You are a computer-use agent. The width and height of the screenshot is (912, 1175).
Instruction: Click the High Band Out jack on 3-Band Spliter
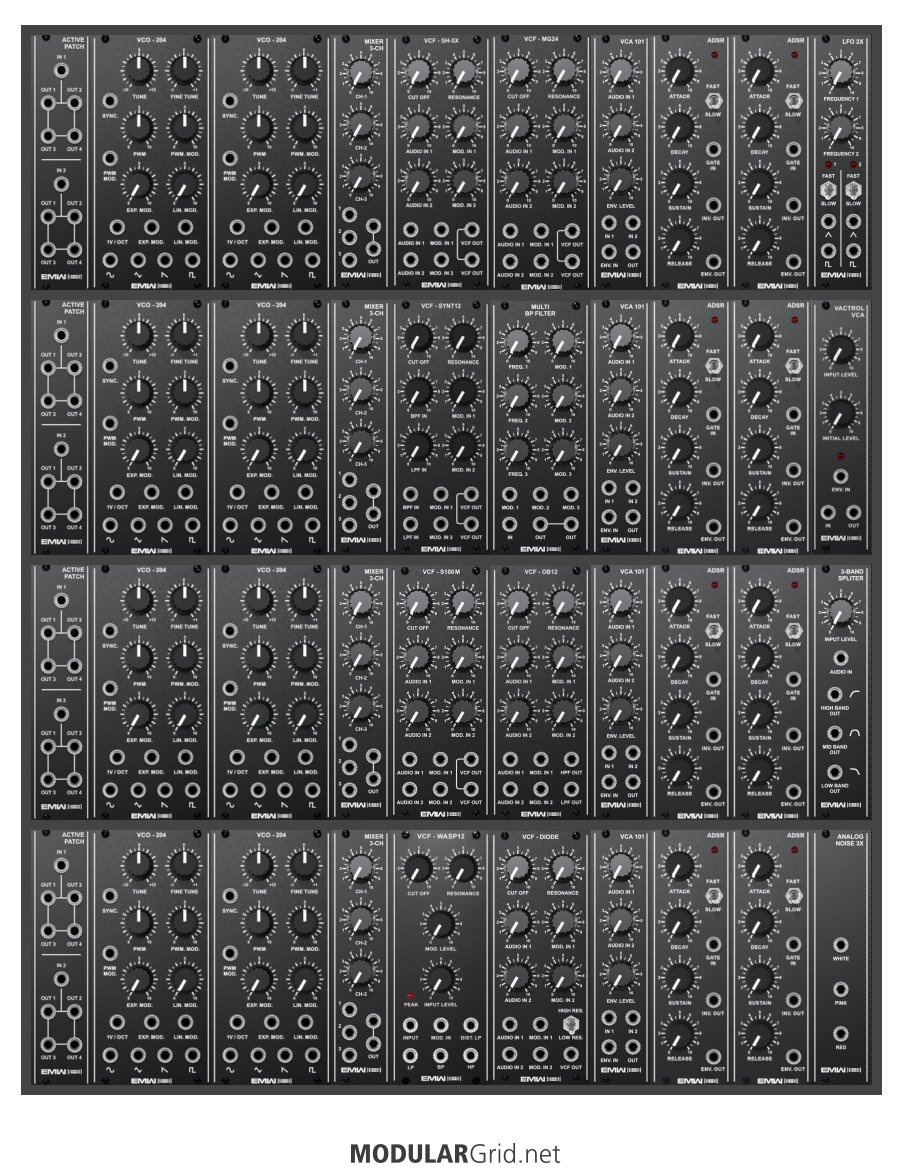click(x=834, y=694)
